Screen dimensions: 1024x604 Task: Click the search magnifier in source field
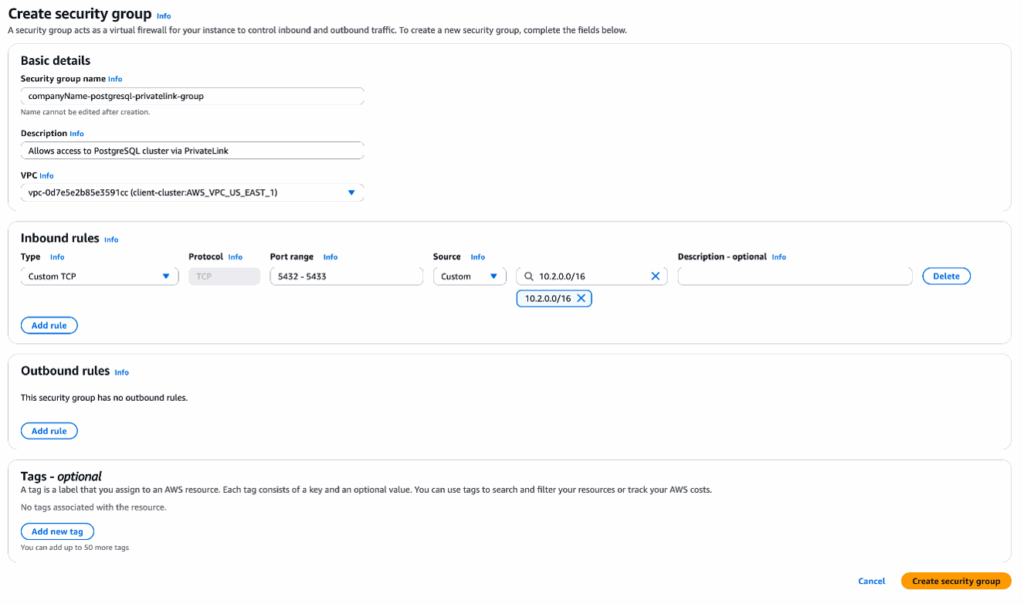click(x=528, y=276)
